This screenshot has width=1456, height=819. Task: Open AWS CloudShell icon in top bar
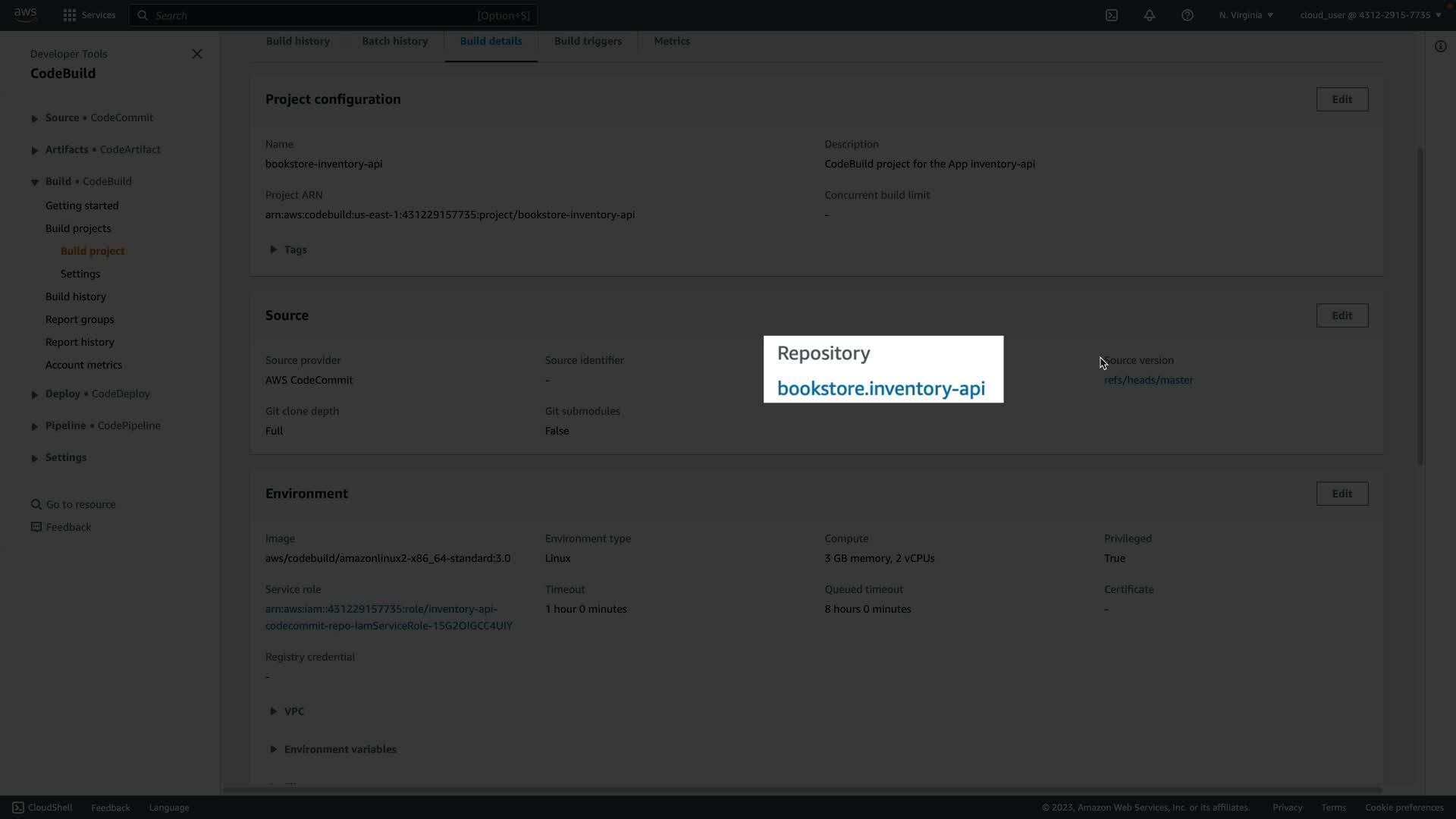click(1111, 15)
